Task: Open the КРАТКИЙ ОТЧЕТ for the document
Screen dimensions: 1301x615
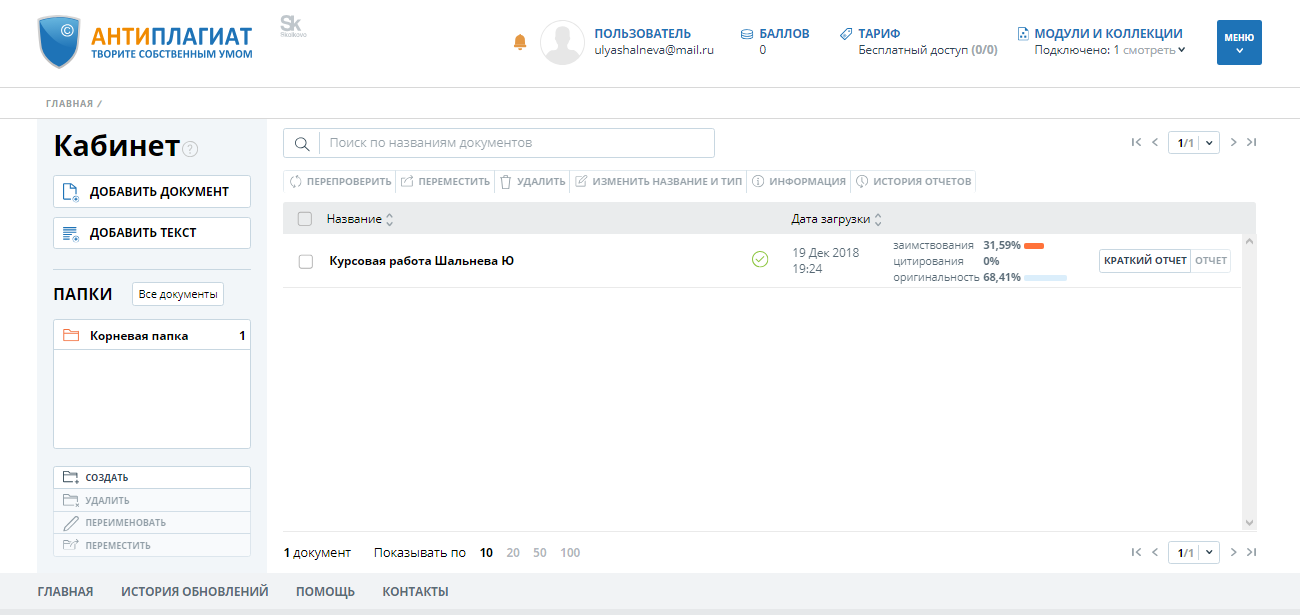Action: (x=1144, y=261)
